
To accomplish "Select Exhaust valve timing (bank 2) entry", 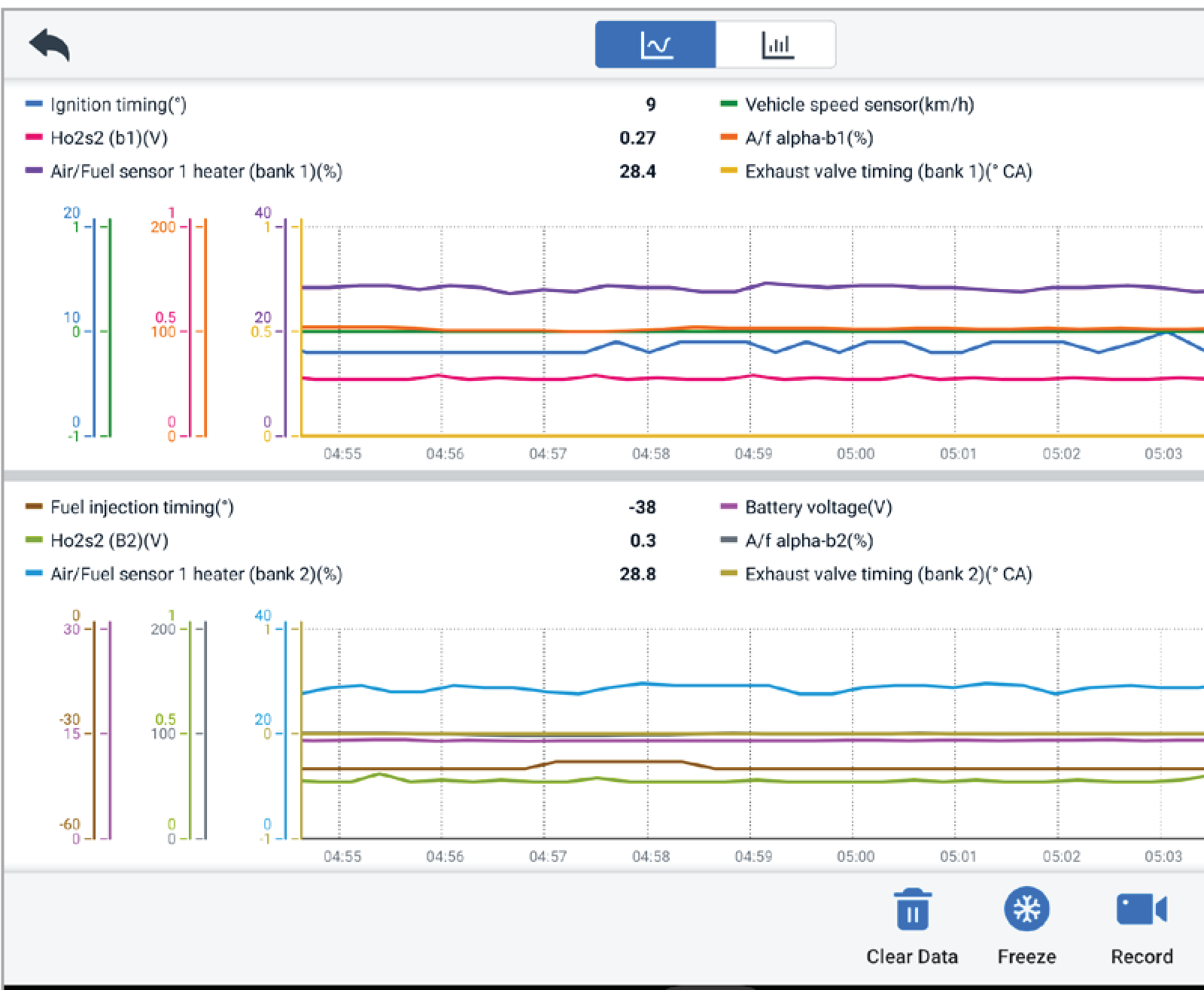I will coord(888,574).
